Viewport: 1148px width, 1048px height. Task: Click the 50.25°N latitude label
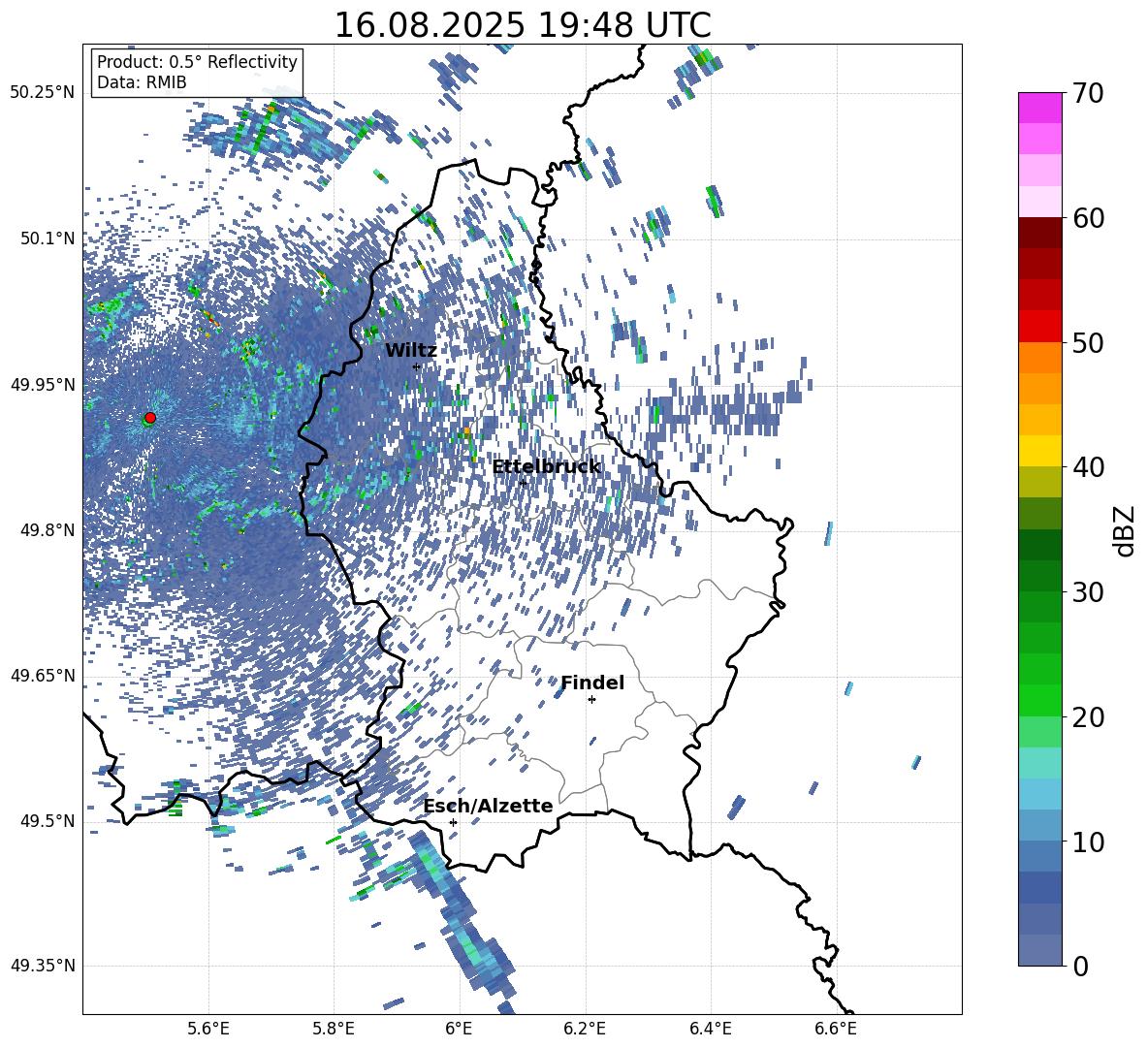pos(43,93)
